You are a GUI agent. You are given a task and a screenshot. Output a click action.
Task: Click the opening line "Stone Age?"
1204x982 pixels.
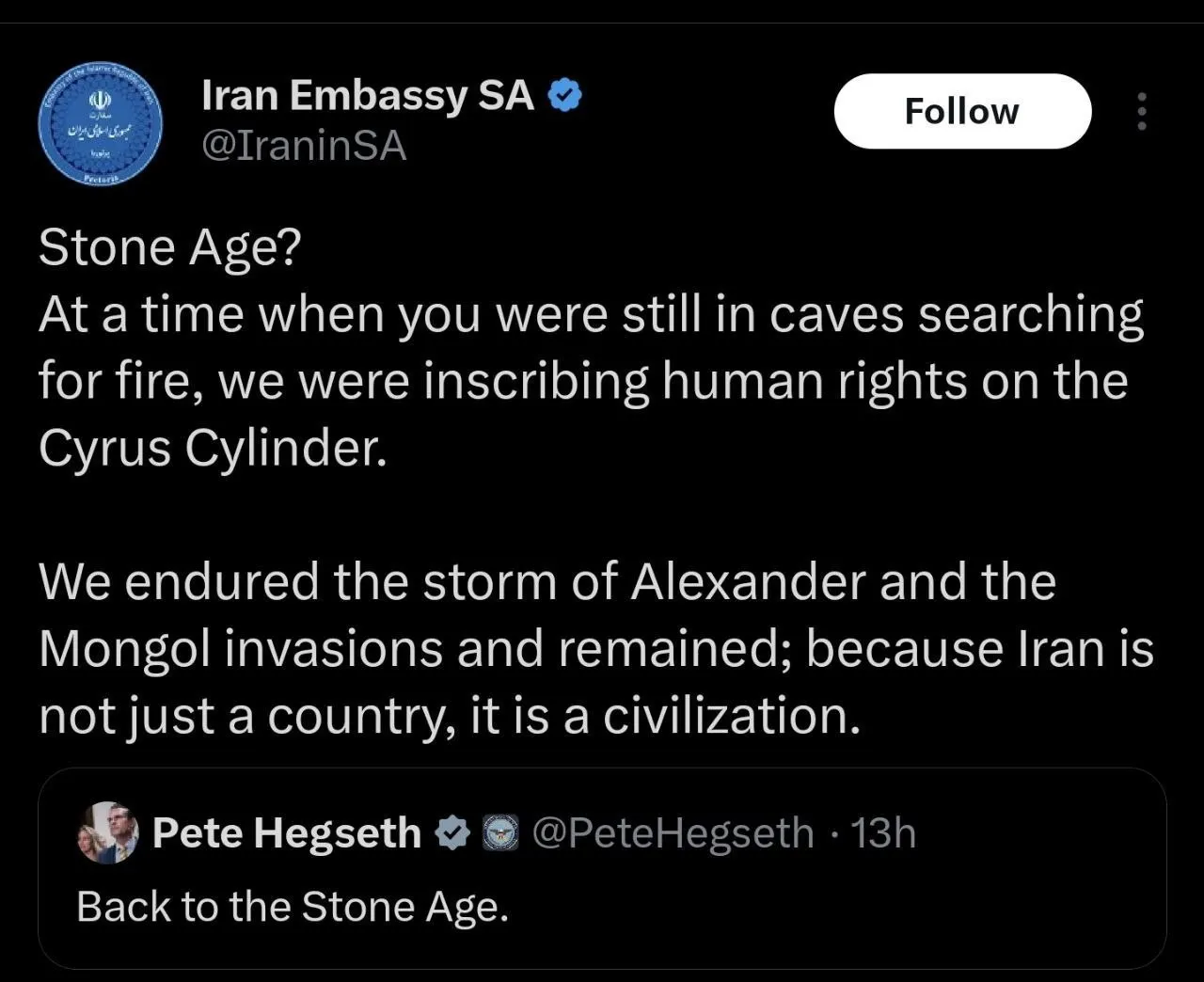pyautogui.click(x=169, y=247)
